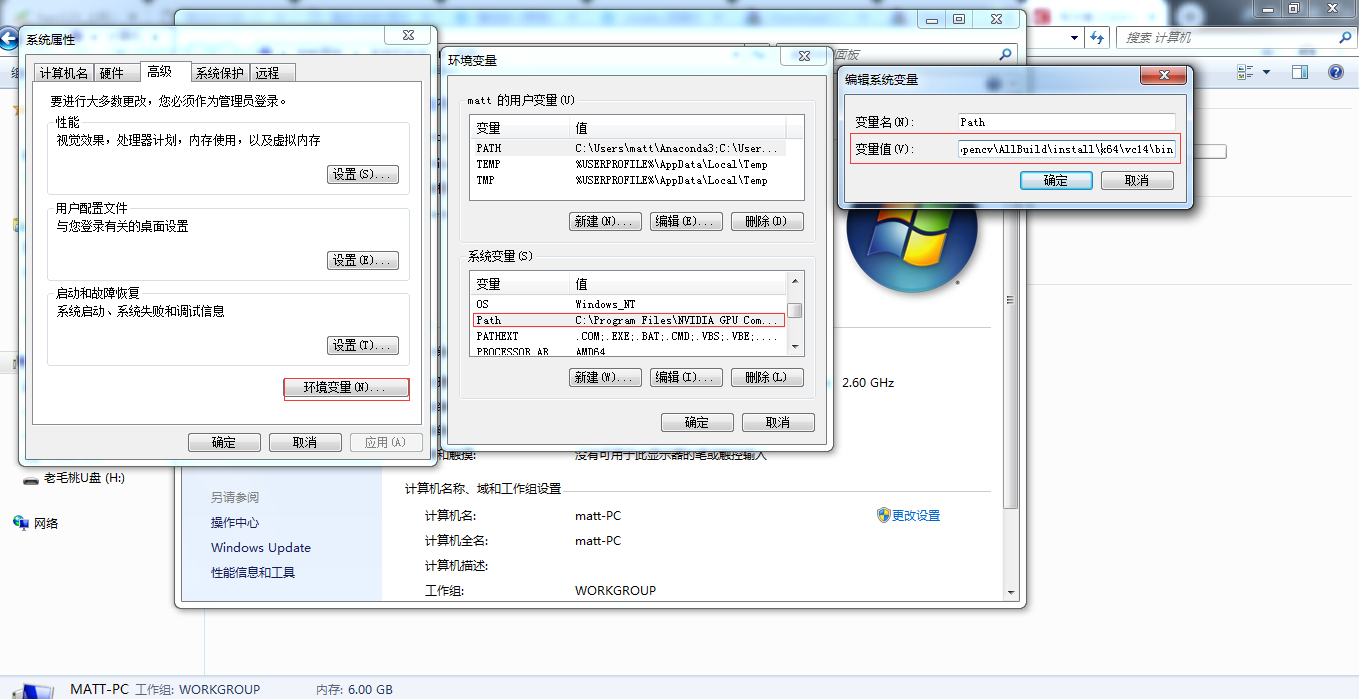1359x699 pixels.
Task: Switch to the 计算机名 tab
Action: pos(64,72)
